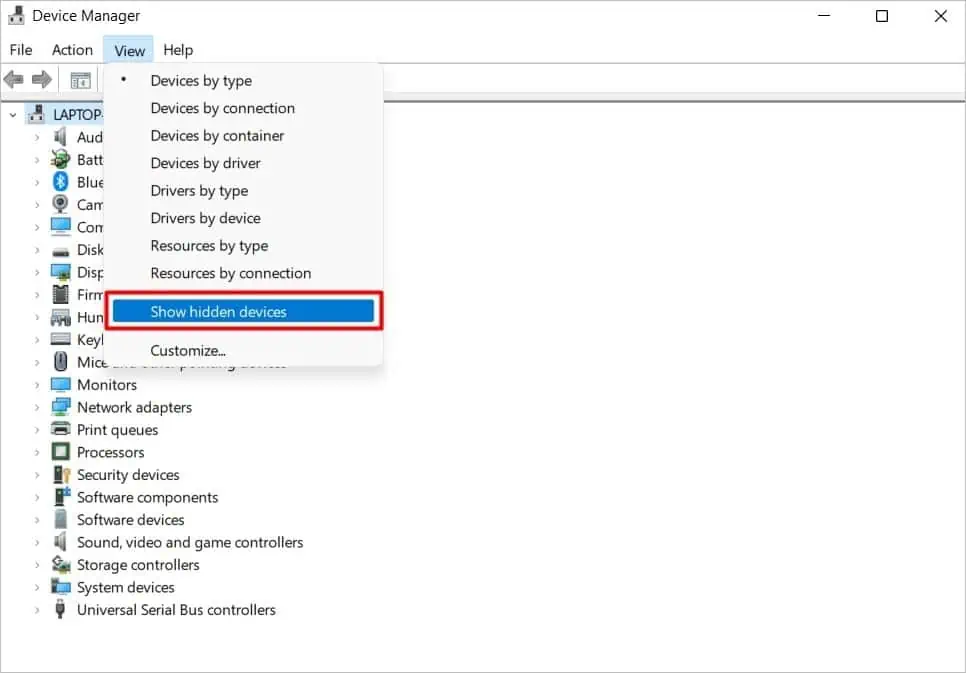
Task: Select Devices by connection view
Action: 222,108
